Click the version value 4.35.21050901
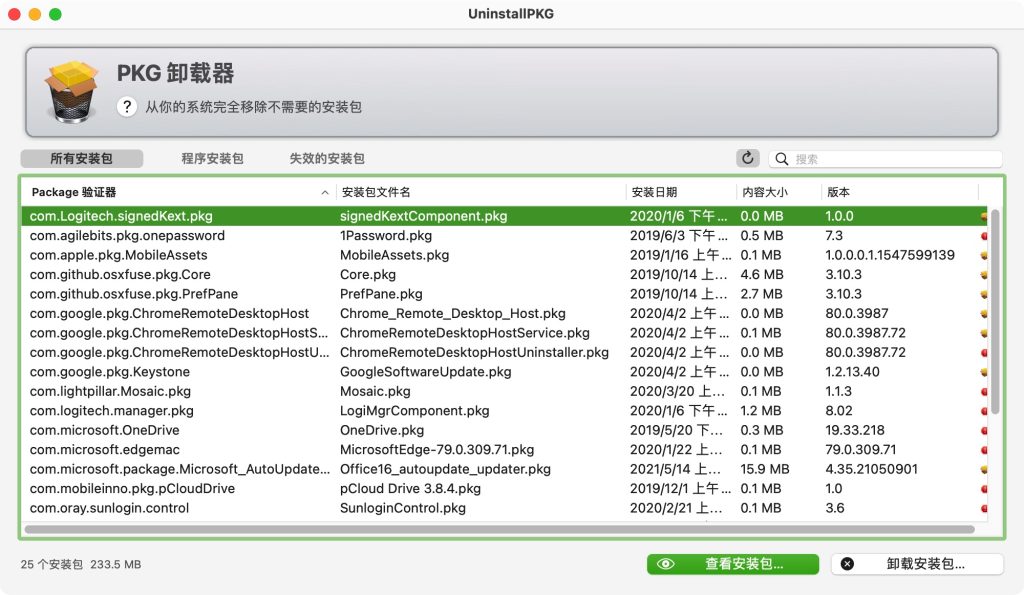The height and width of the screenshot is (595, 1024). click(871, 470)
